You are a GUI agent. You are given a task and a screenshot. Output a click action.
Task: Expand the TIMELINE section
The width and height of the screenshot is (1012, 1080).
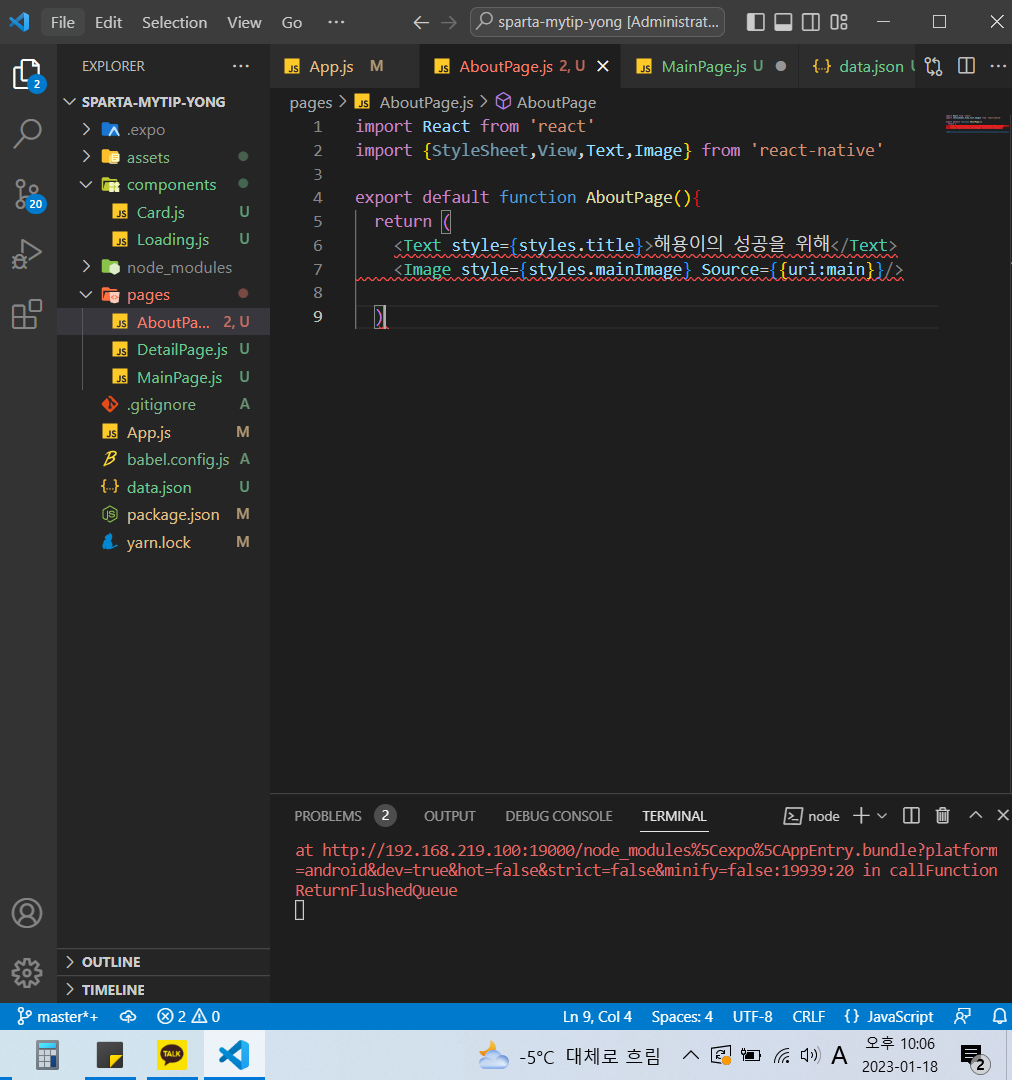tap(163, 990)
